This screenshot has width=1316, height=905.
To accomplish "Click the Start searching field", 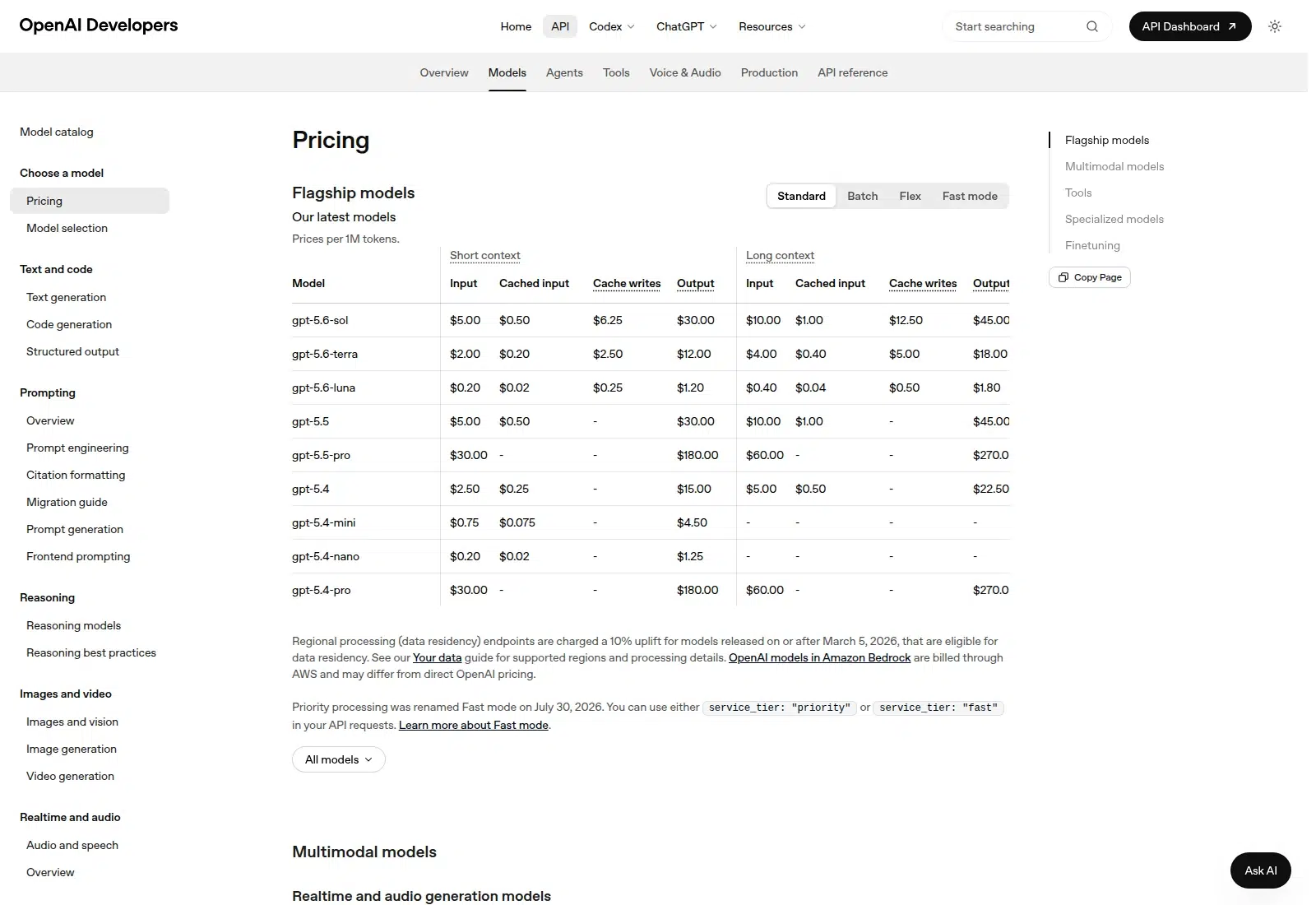I will pos(1027,26).
